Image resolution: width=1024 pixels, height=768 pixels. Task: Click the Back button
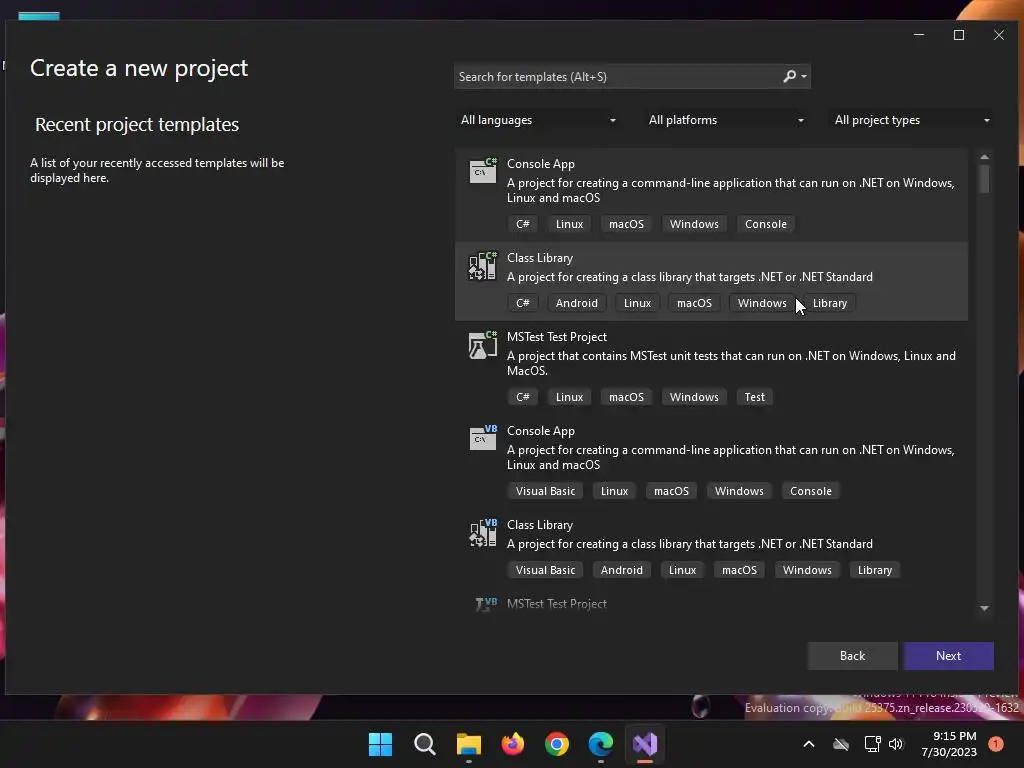852,656
